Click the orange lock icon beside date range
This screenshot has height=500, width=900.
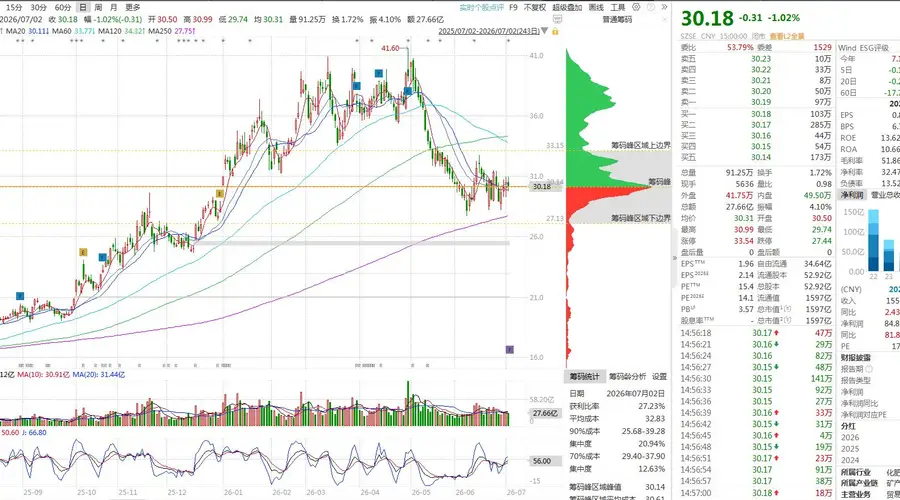555,31
